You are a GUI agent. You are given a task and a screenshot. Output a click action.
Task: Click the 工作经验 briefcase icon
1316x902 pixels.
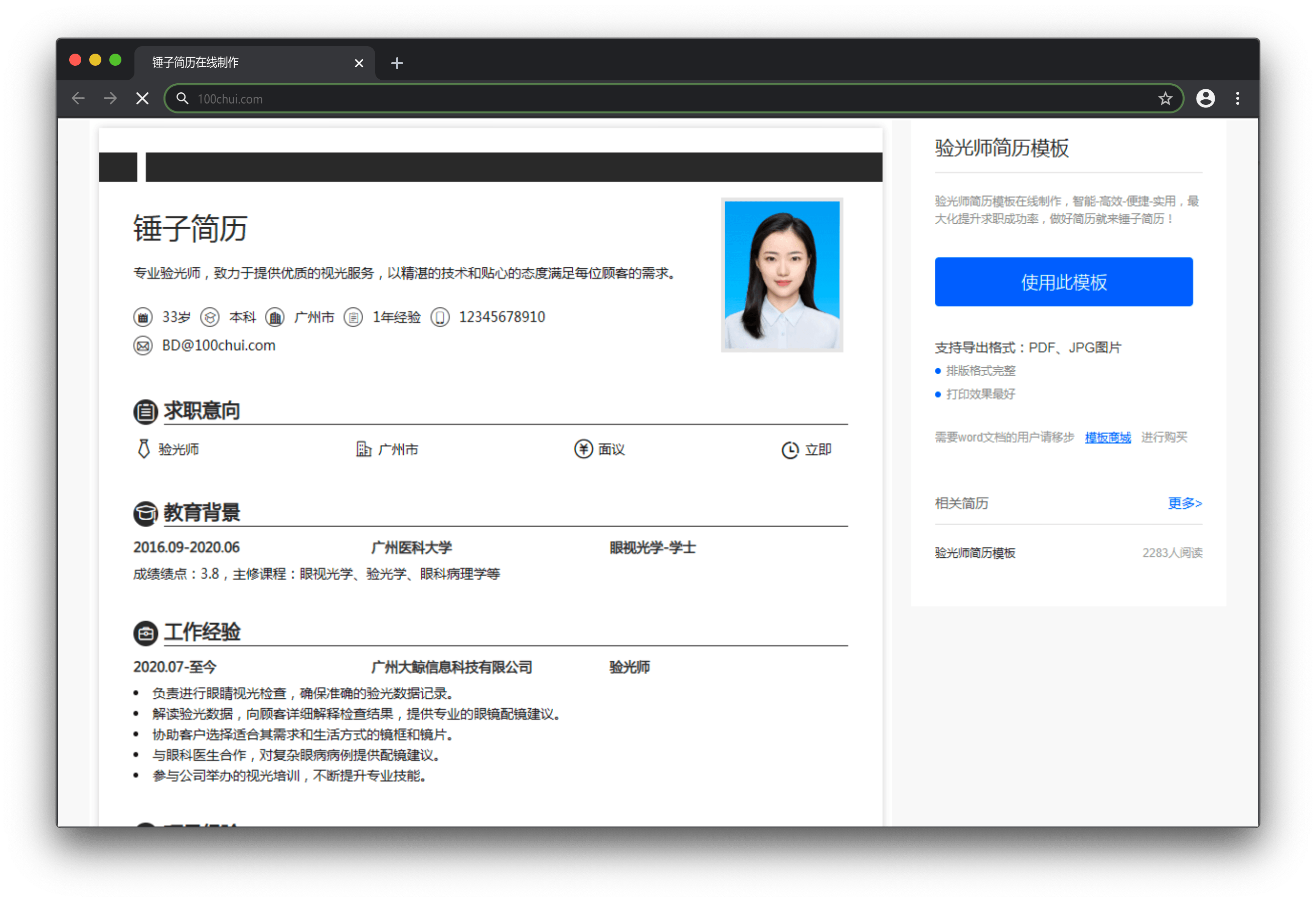(x=145, y=634)
